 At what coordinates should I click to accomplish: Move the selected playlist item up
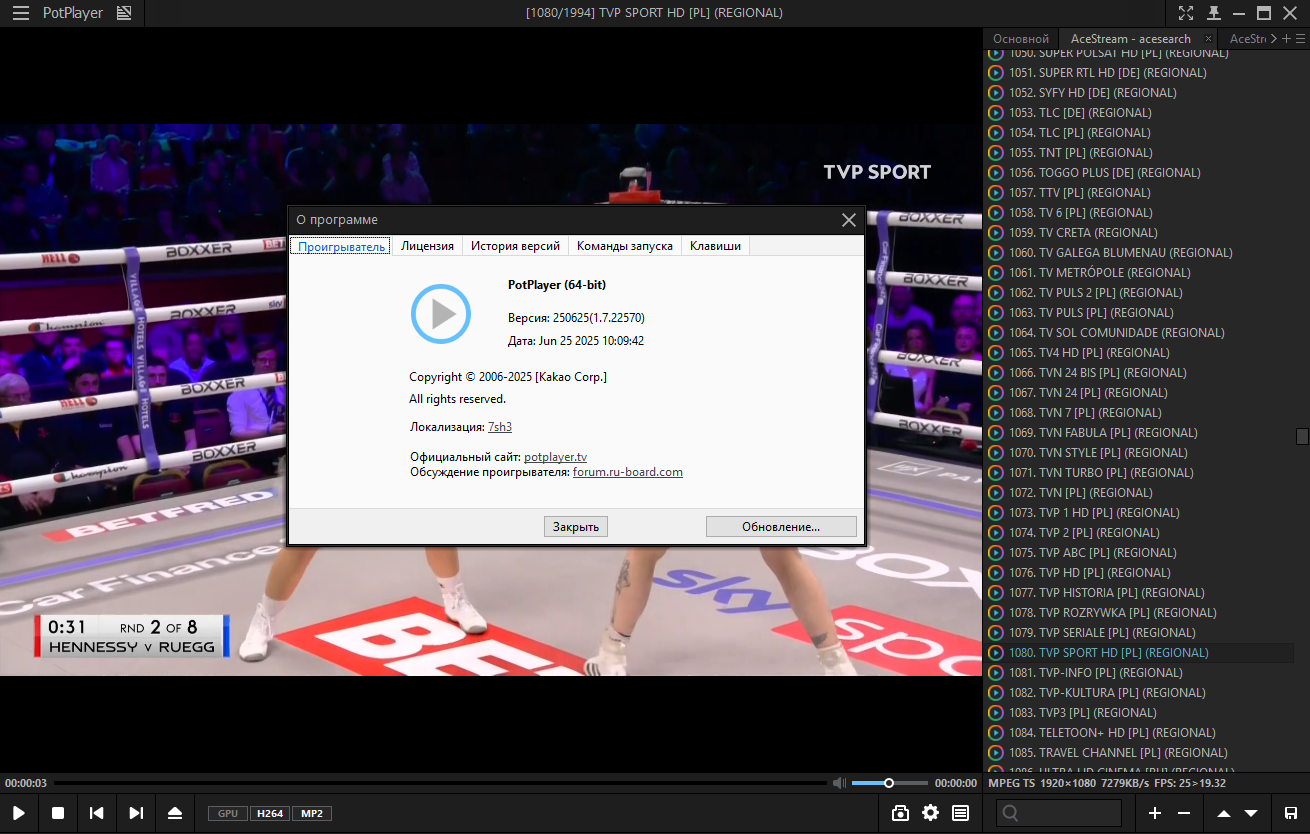1224,813
